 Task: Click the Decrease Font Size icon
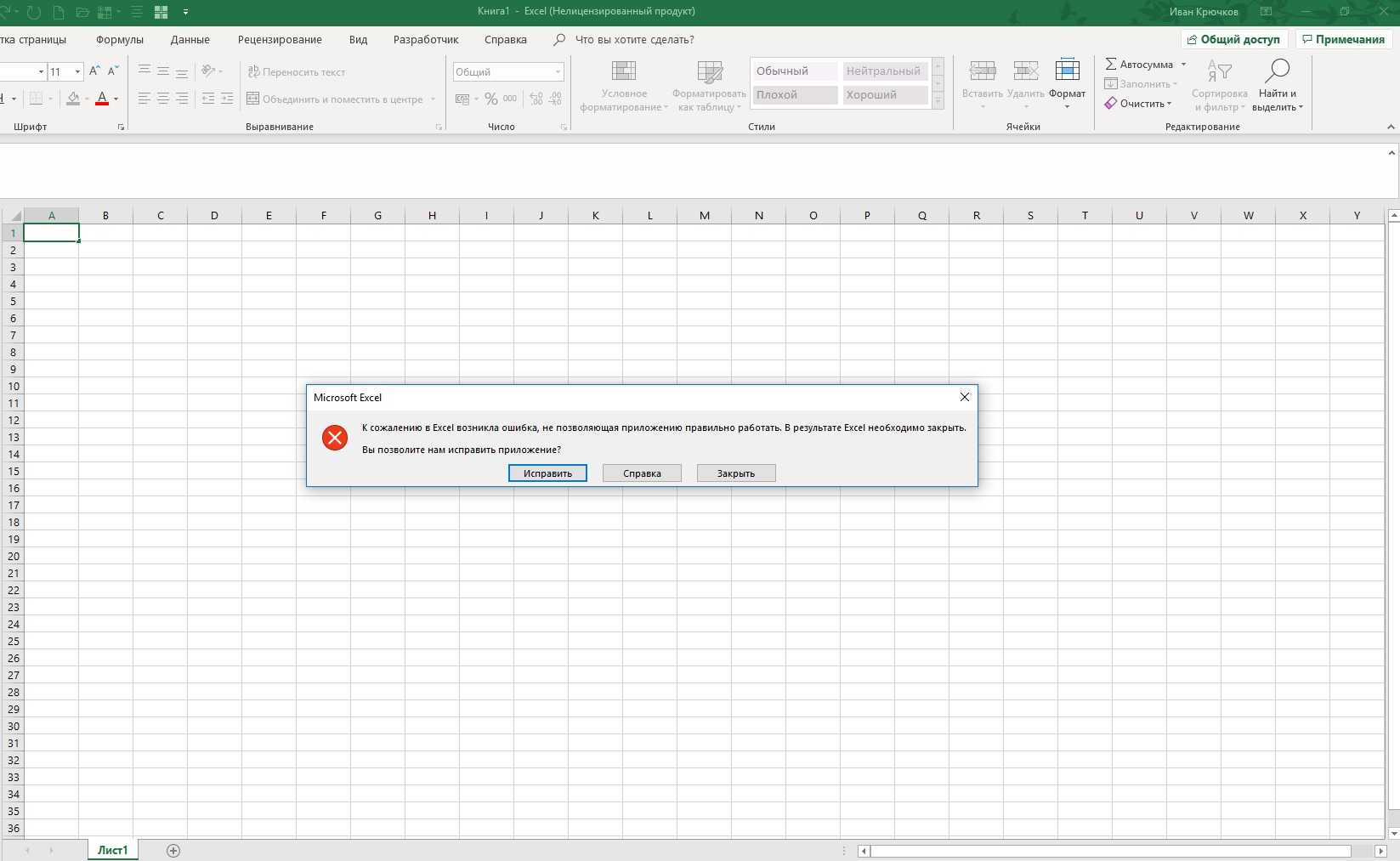tap(113, 71)
